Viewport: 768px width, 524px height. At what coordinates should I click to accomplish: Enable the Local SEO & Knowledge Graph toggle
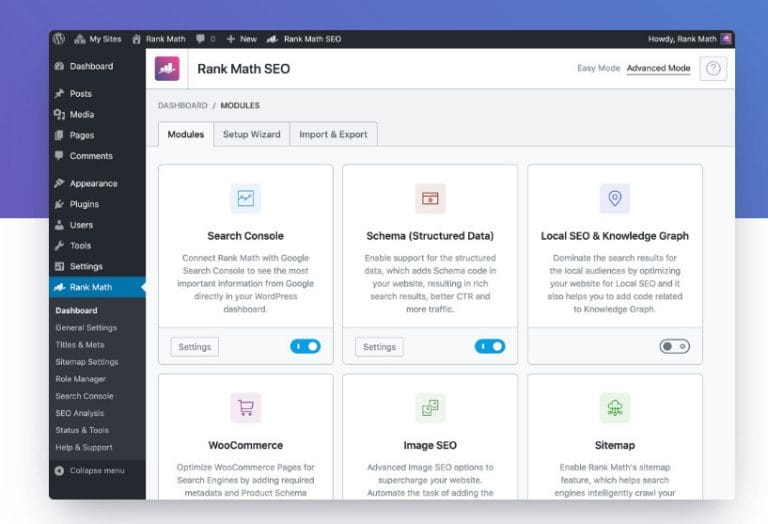(674, 346)
